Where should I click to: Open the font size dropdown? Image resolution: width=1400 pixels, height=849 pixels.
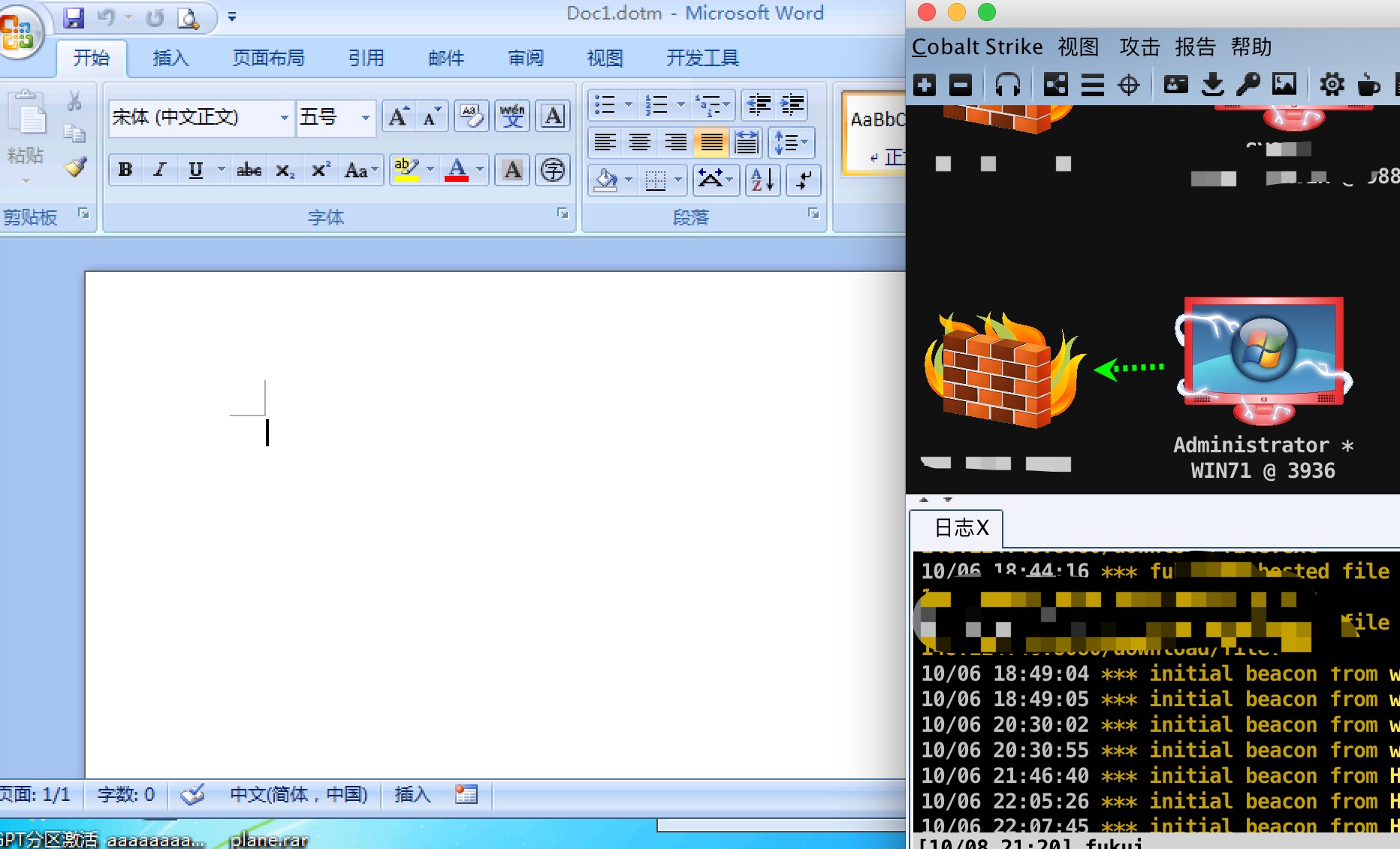coord(366,117)
